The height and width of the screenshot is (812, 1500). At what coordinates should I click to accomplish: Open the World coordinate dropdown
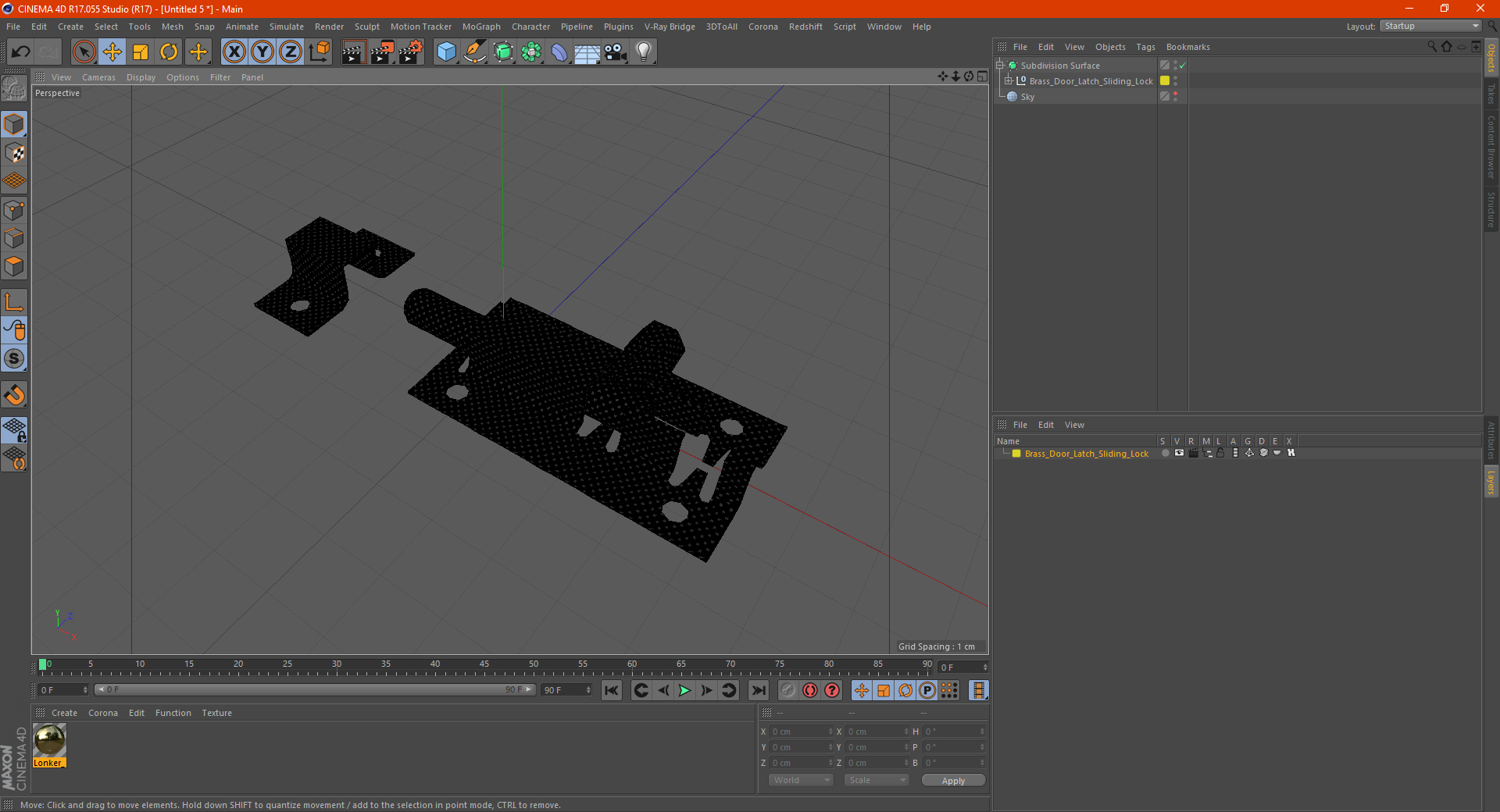point(801,780)
